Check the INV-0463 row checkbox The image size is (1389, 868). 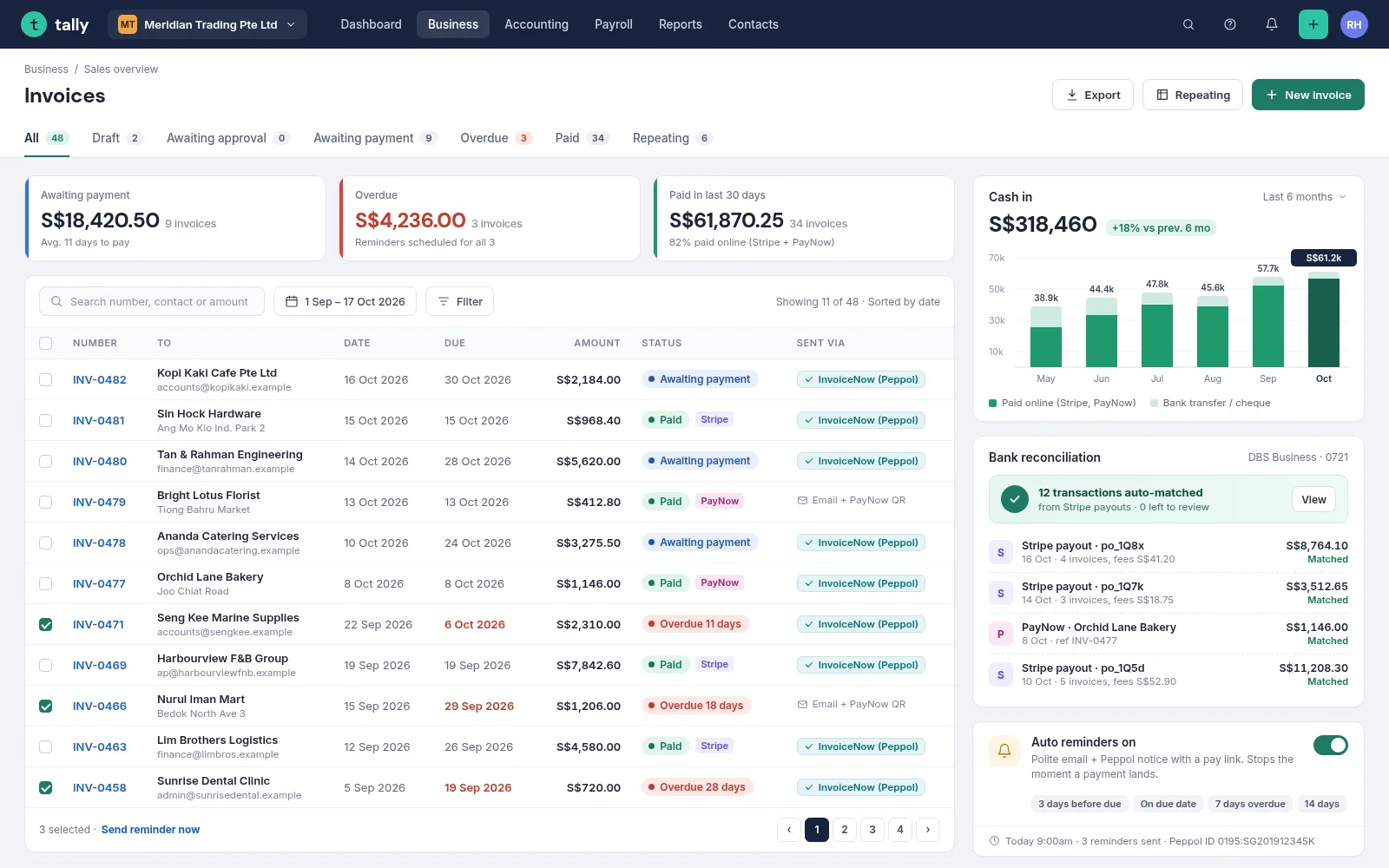(x=46, y=746)
